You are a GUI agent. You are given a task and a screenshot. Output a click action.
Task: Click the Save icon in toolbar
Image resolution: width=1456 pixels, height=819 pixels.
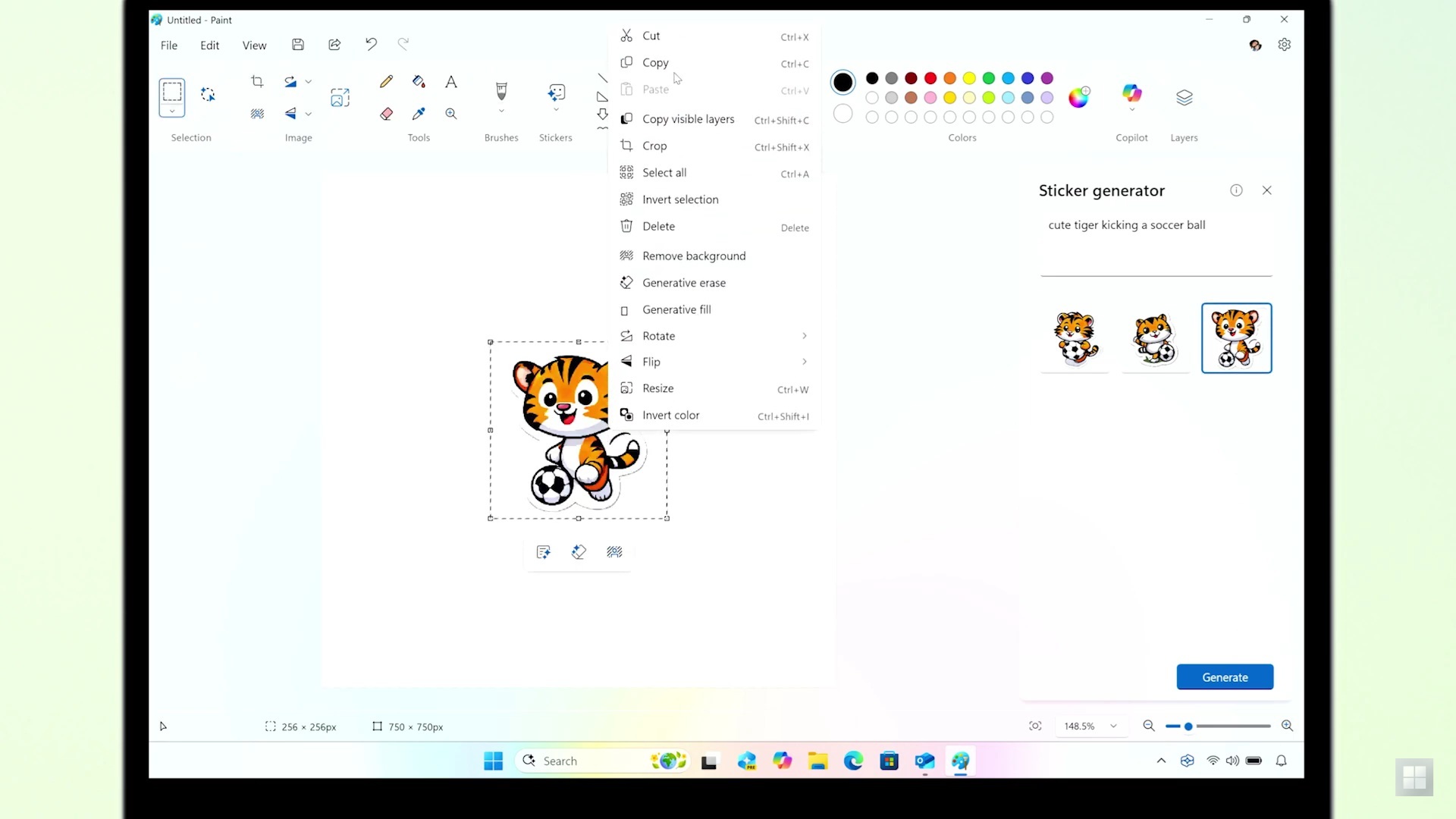pos(298,45)
